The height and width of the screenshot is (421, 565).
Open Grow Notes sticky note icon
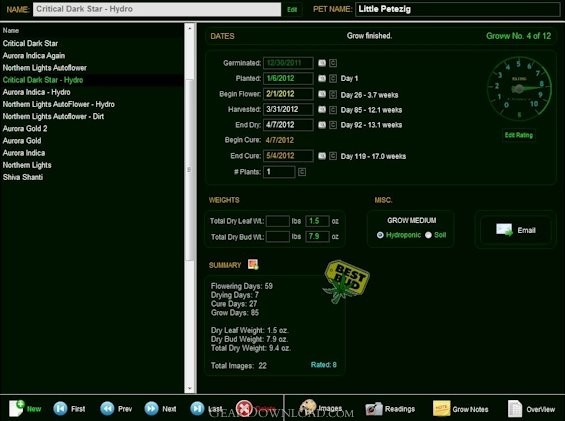pyautogui.click(x=441, y=408)
